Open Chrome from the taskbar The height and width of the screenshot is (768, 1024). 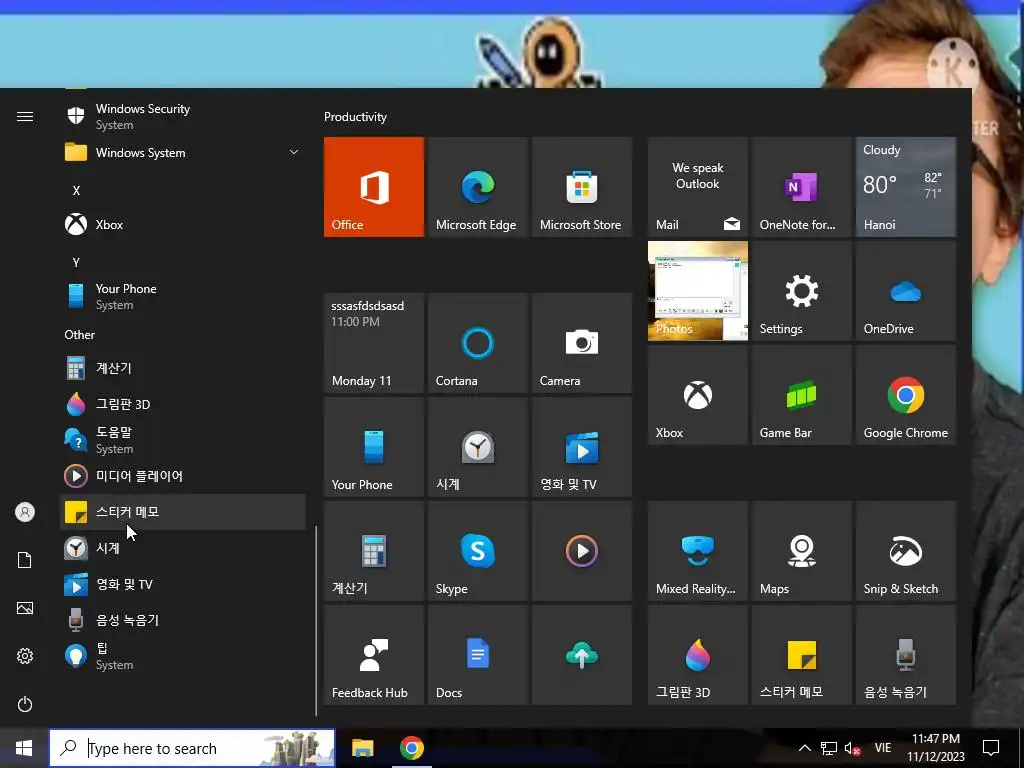(411, 748)
